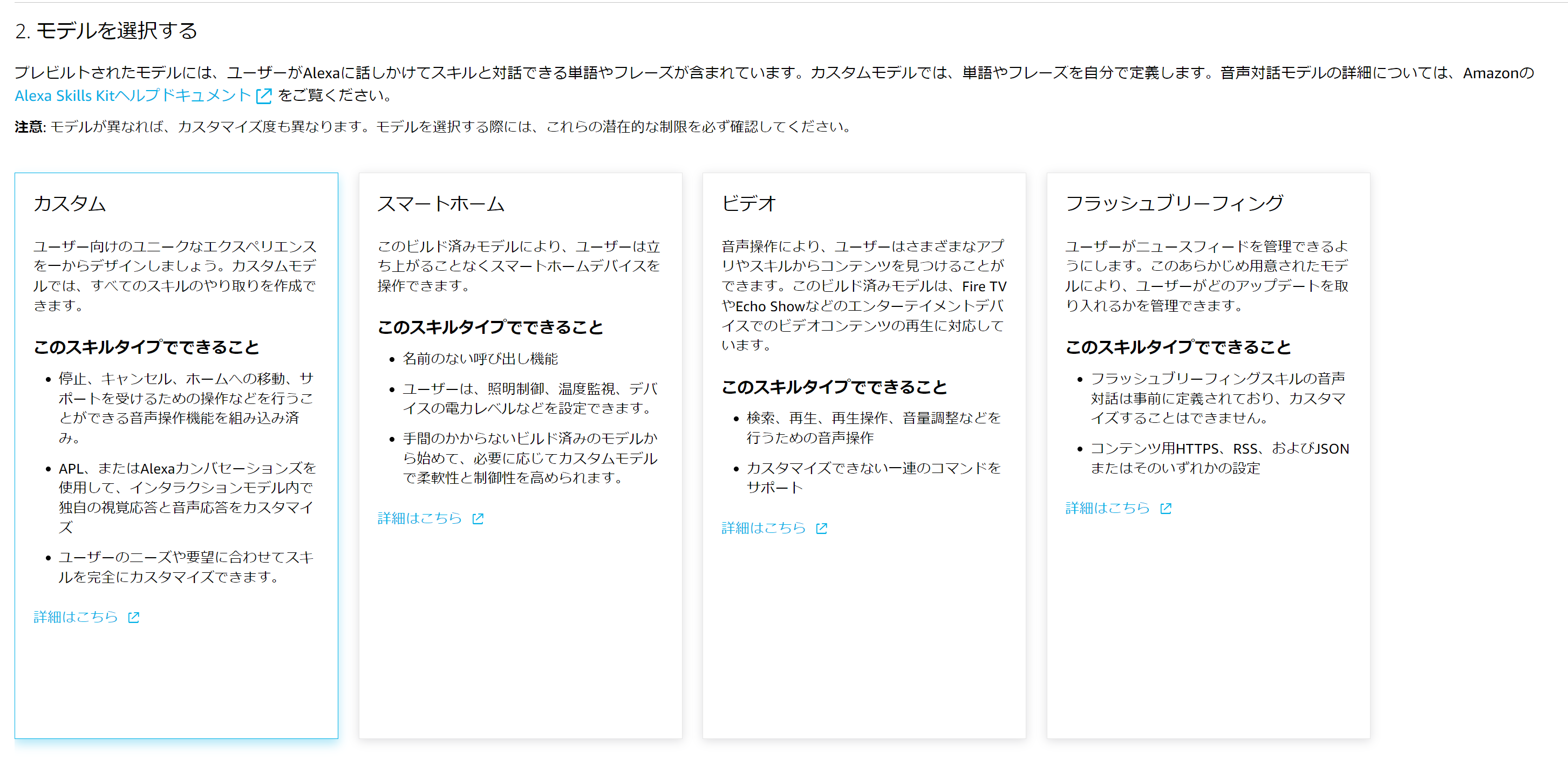
Task: Click the カスタム card title text
Action: click(x=70, y=204)
